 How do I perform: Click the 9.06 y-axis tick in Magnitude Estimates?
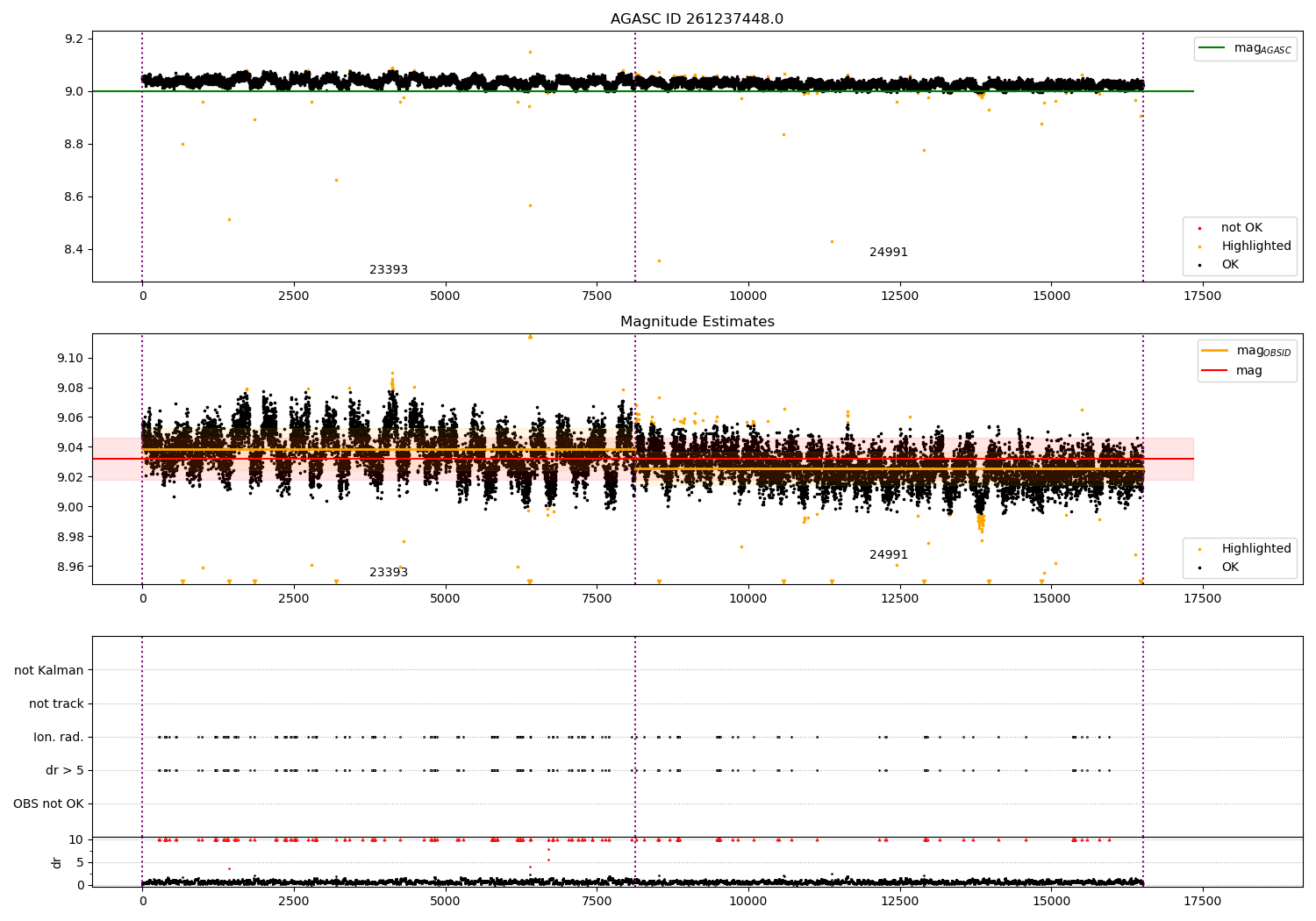(x=70, y=418)
